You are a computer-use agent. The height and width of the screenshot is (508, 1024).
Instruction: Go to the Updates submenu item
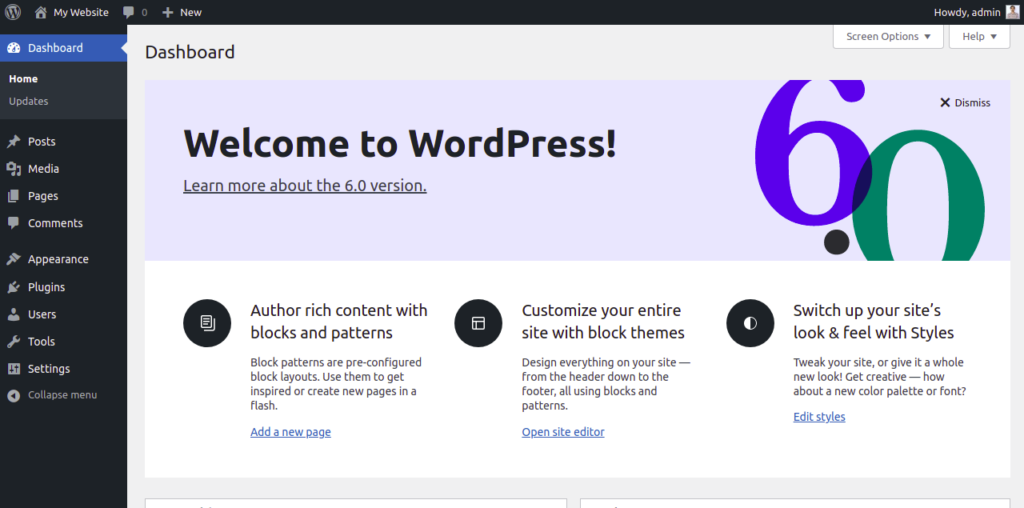point(29,101)
